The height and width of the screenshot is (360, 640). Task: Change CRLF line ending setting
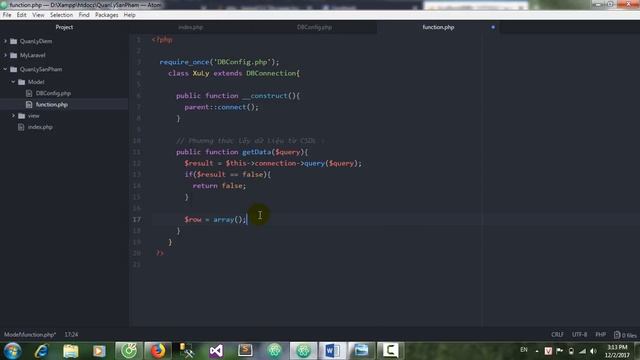[x=557, y=335]
